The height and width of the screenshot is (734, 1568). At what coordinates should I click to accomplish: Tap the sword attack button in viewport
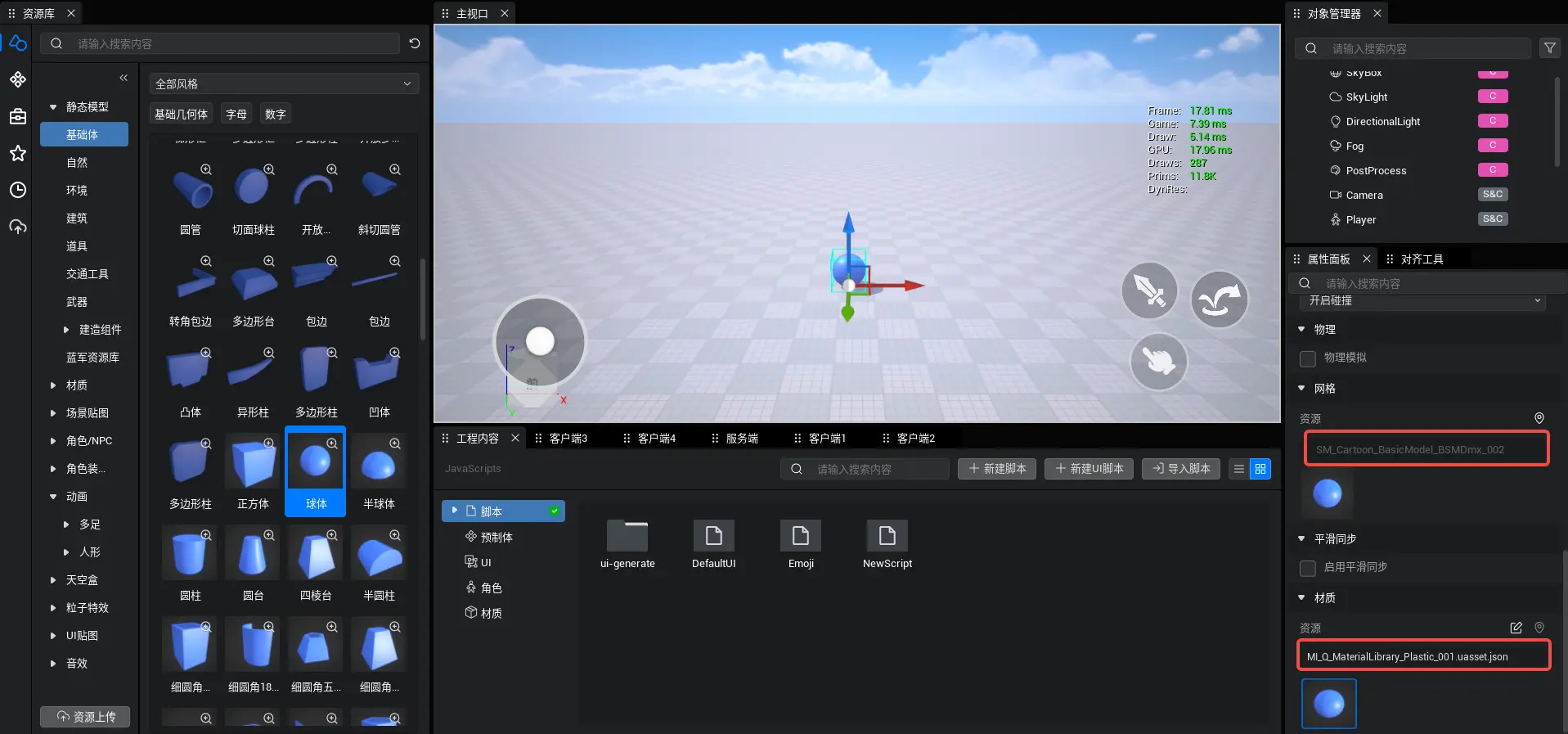click(x=1149, y=290)
